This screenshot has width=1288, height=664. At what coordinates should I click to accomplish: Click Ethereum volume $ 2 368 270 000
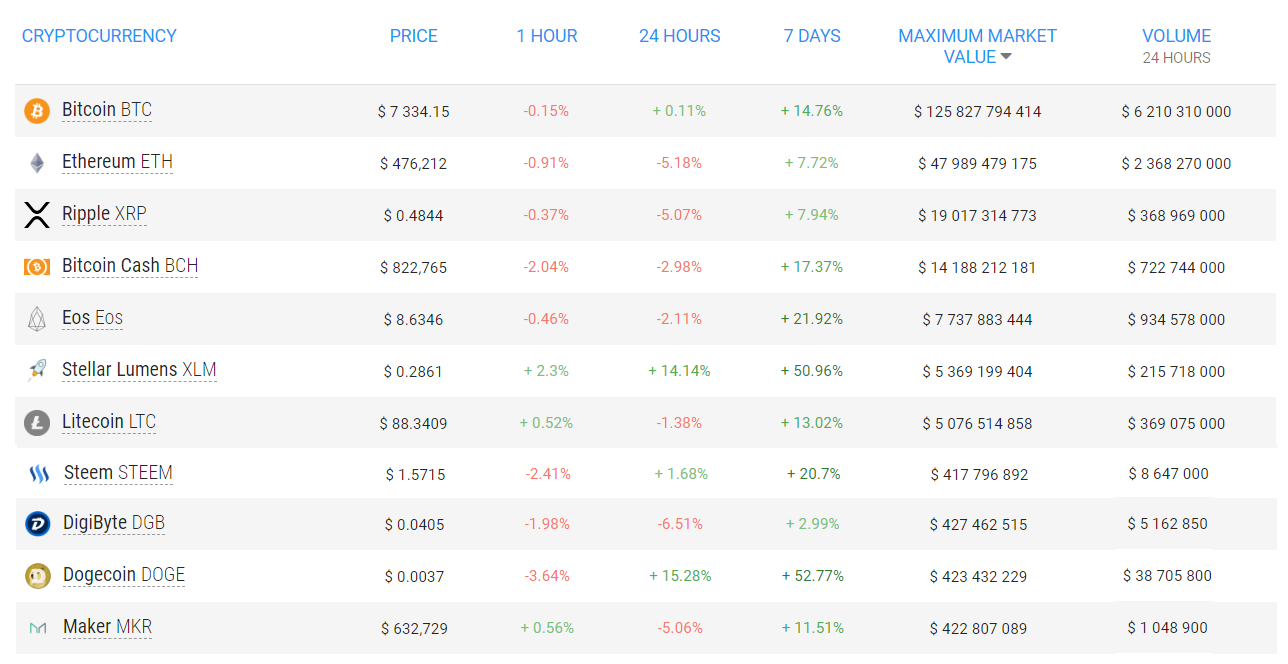(x=1177, y=164)
